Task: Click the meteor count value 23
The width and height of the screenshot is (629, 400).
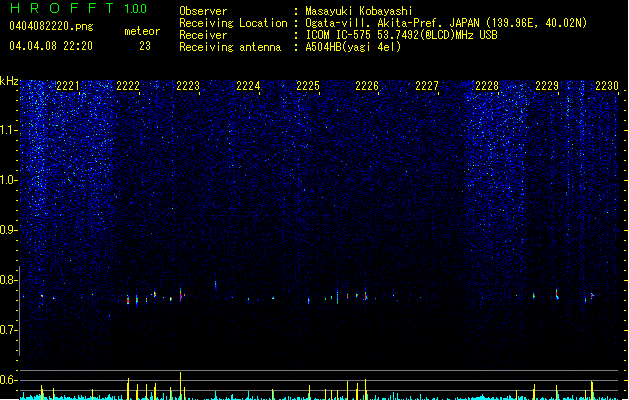Action: [x=145, y=46]
